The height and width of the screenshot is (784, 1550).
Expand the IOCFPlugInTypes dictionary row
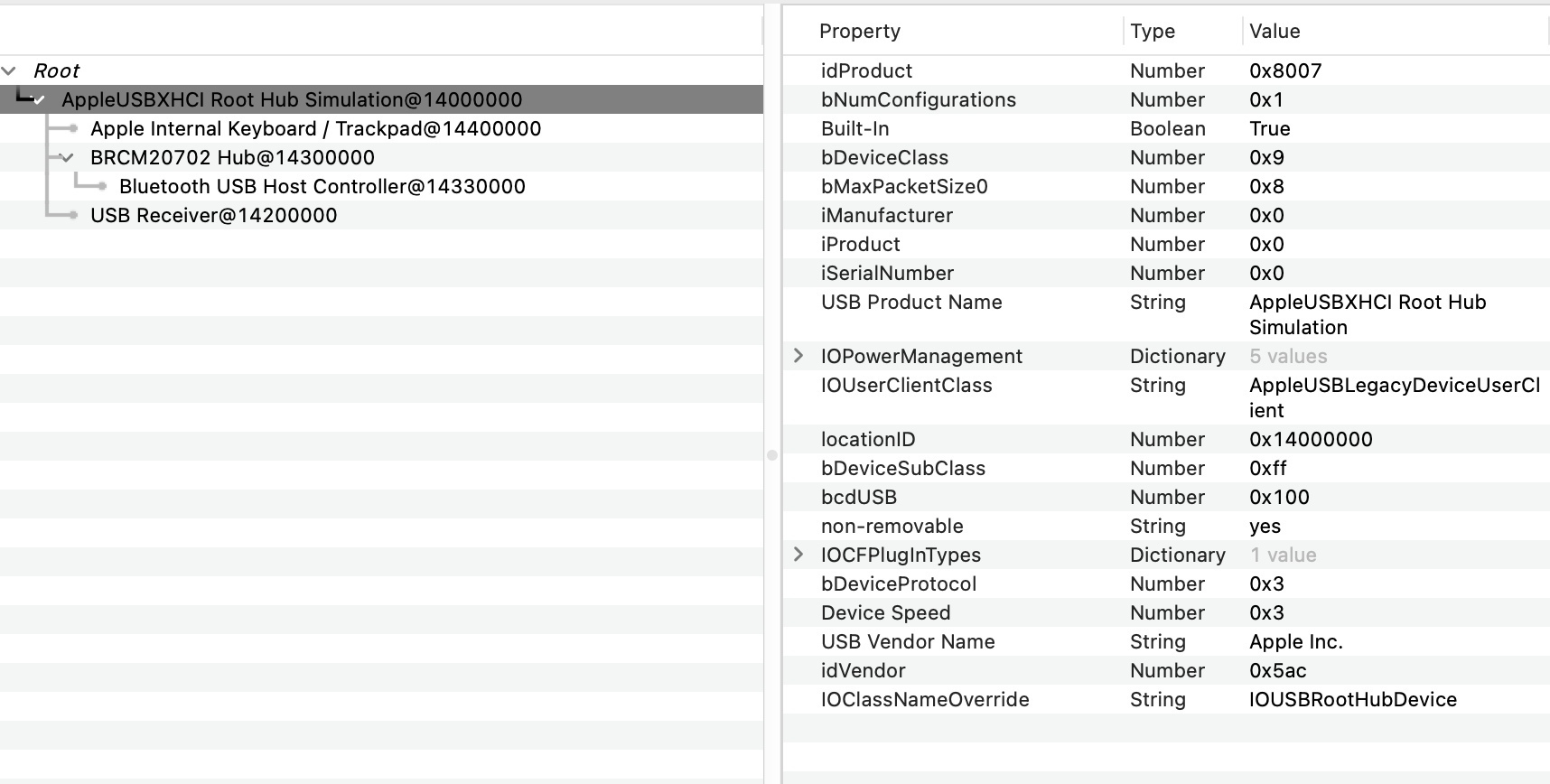pos(798,555)
